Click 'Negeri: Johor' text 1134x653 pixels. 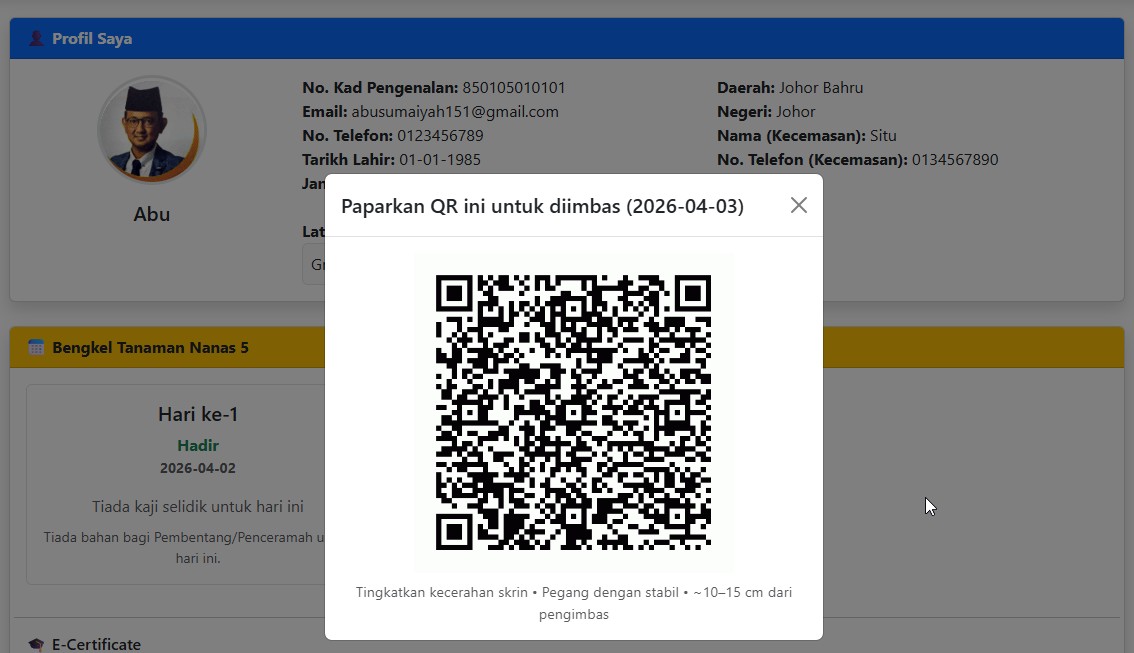[x=766, y=111]
